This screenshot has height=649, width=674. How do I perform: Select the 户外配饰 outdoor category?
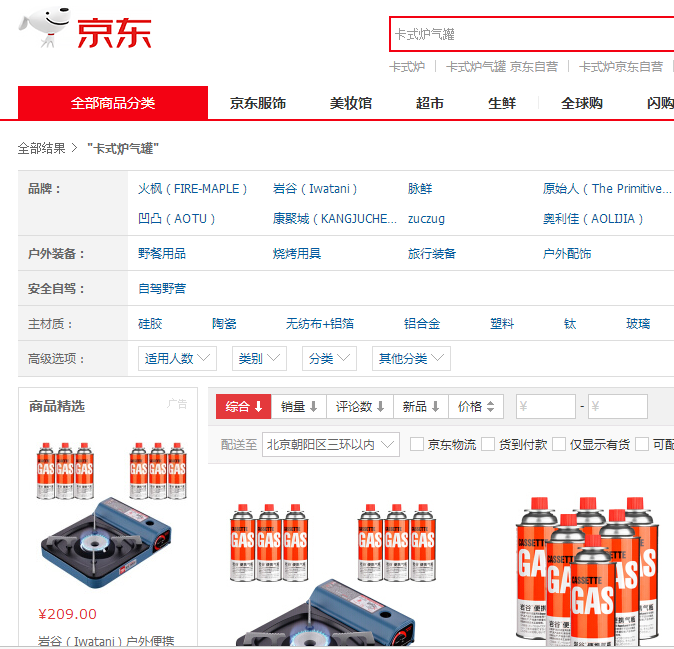(x=567, y=254)
